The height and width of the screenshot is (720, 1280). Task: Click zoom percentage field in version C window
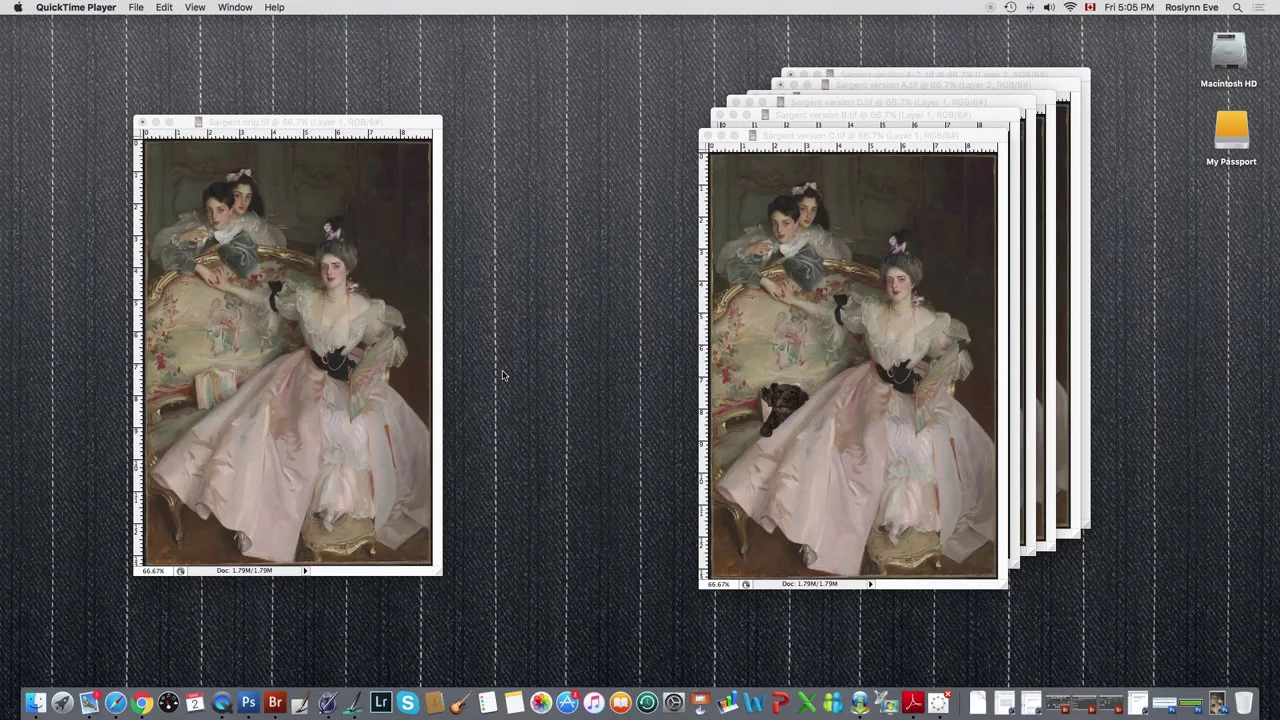[x=718, y=583]
